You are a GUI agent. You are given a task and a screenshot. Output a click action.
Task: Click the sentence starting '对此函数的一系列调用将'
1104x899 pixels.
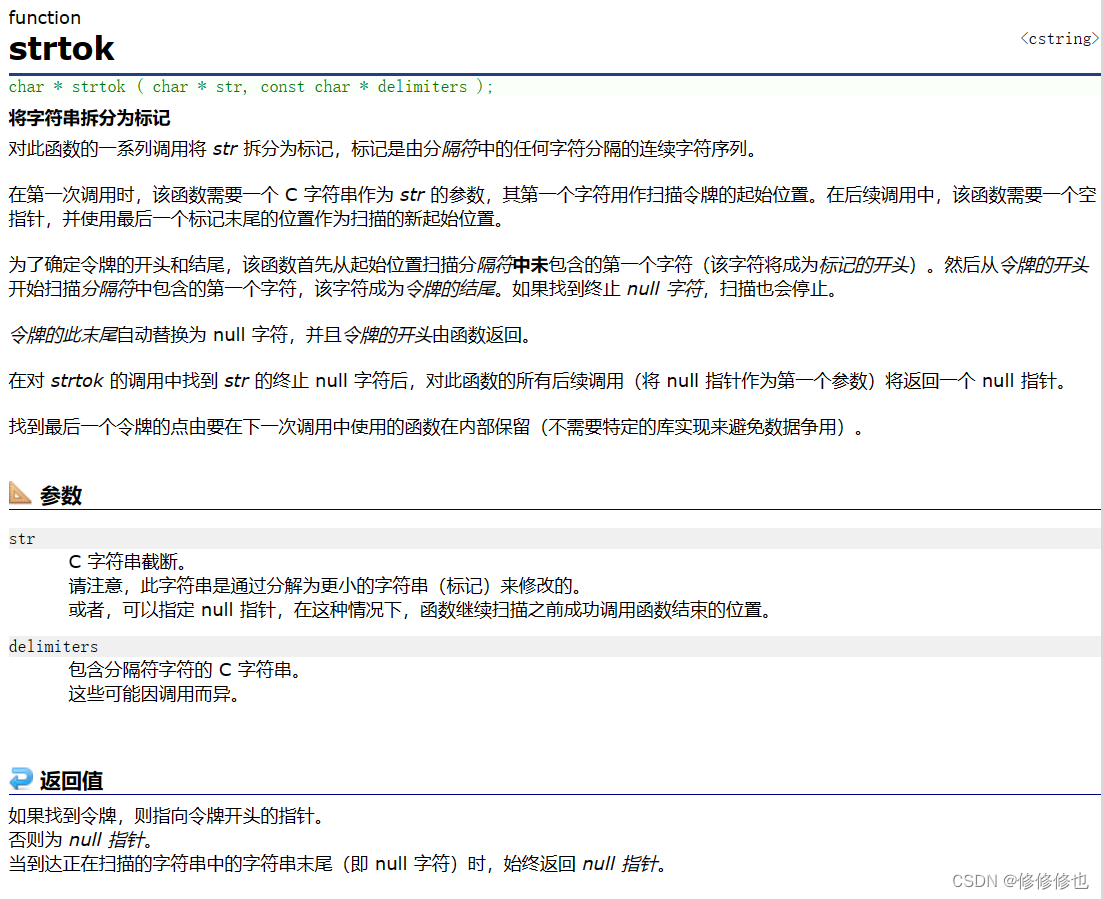[x=384, y=149]
